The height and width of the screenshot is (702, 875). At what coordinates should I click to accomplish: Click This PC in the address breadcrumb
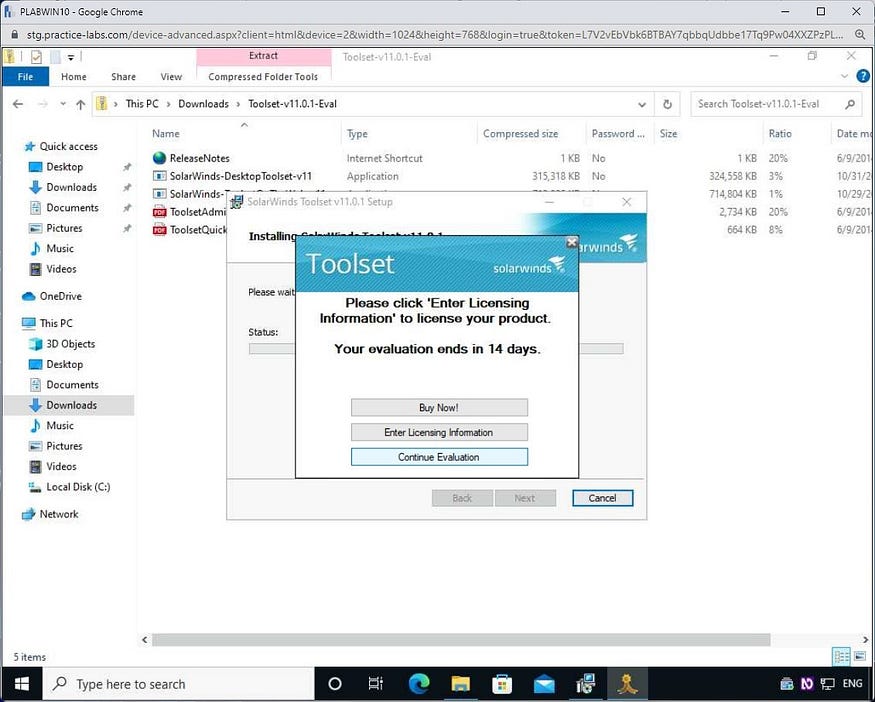click(x=142, y=104)
